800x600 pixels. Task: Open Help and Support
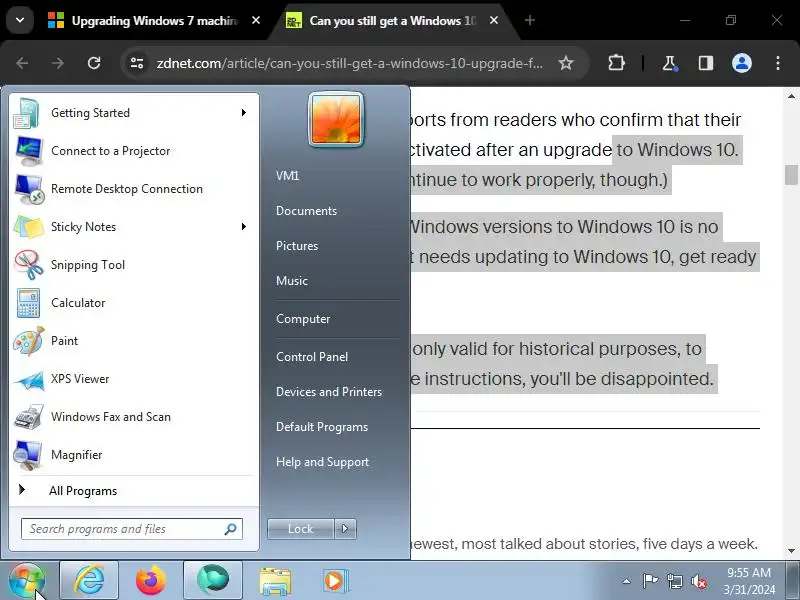(x=322, y=462)
